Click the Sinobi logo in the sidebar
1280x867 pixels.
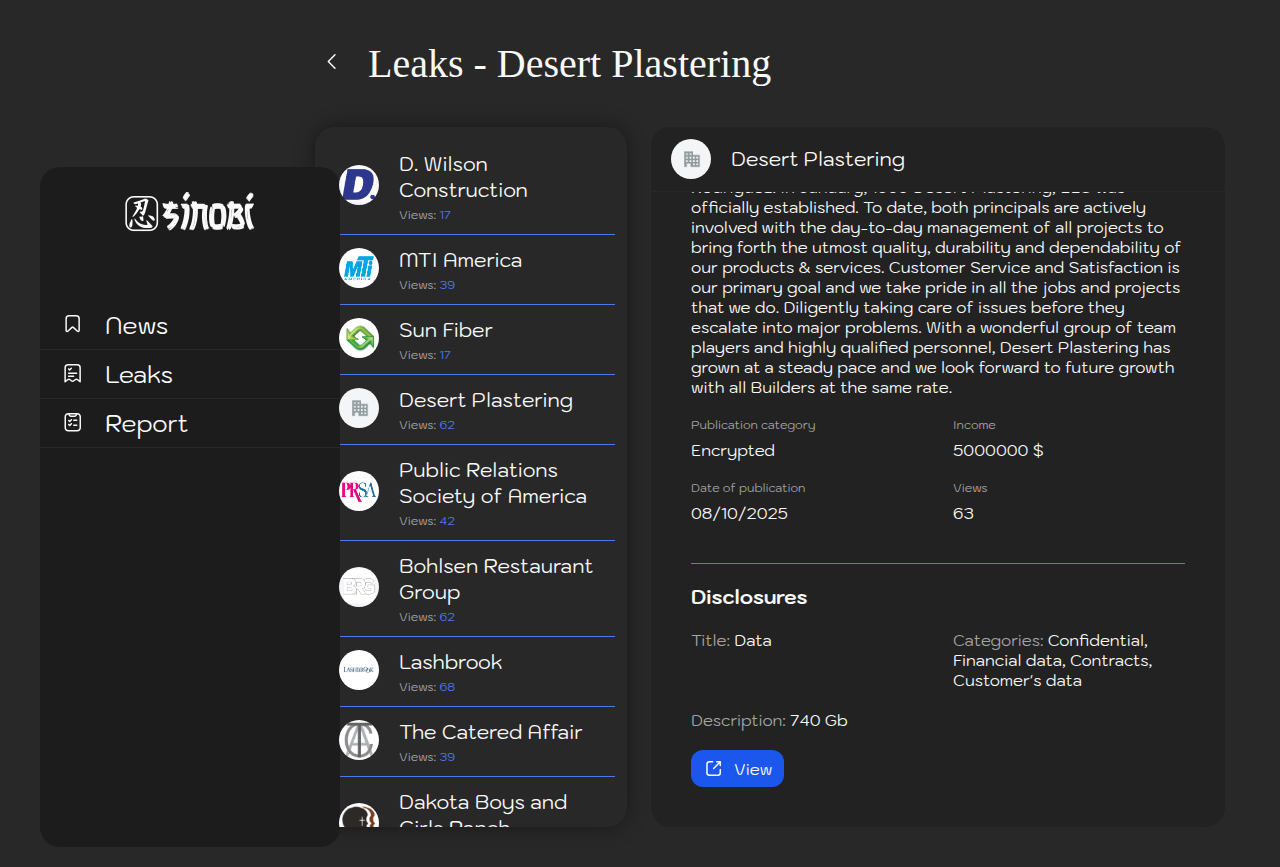190,212
